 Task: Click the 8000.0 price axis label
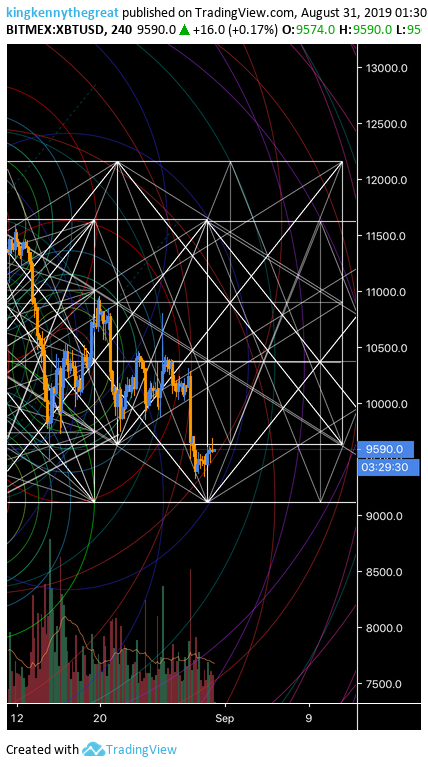click(386, 628)
